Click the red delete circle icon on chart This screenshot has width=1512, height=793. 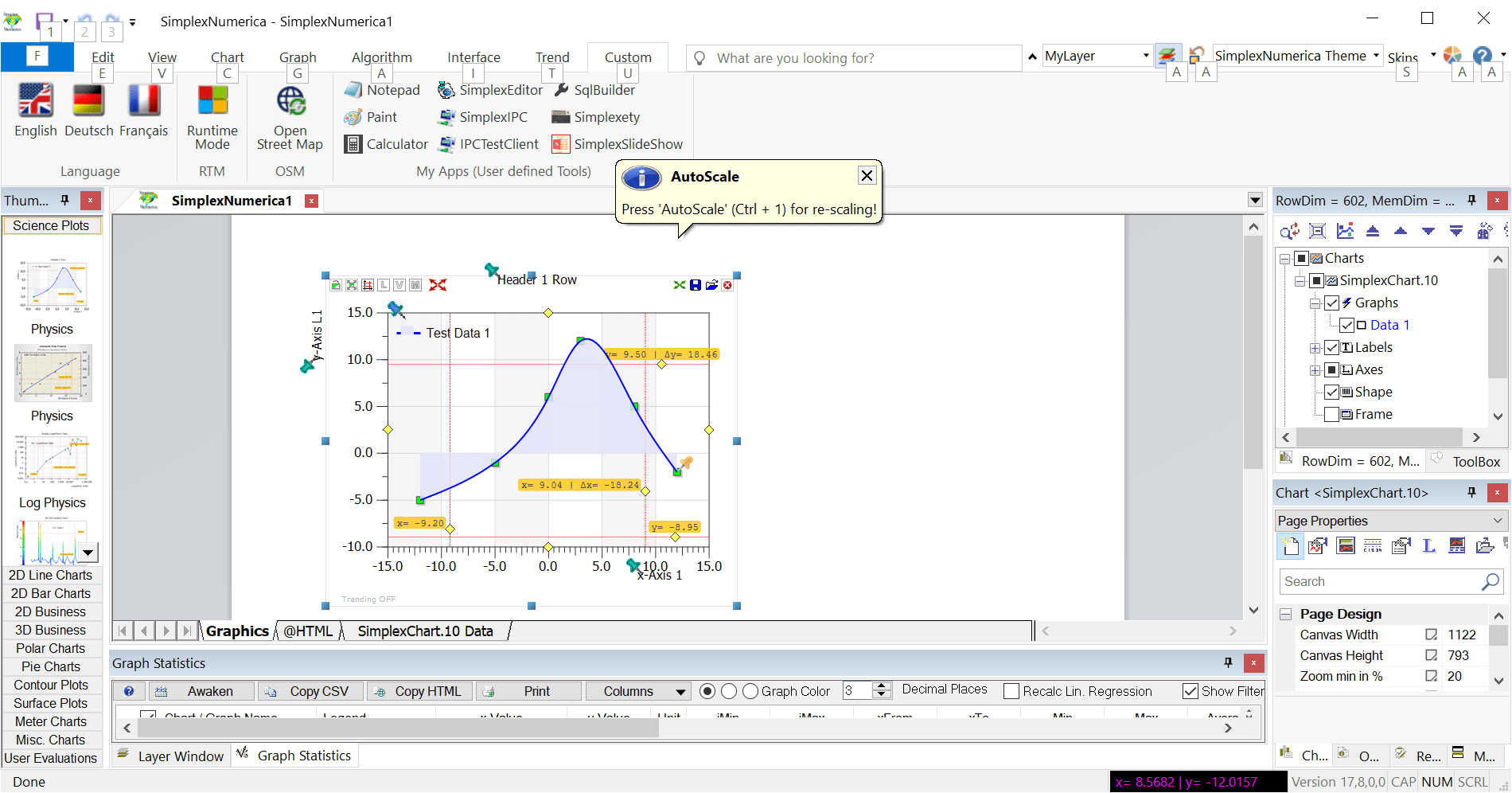tap(727, 285)
